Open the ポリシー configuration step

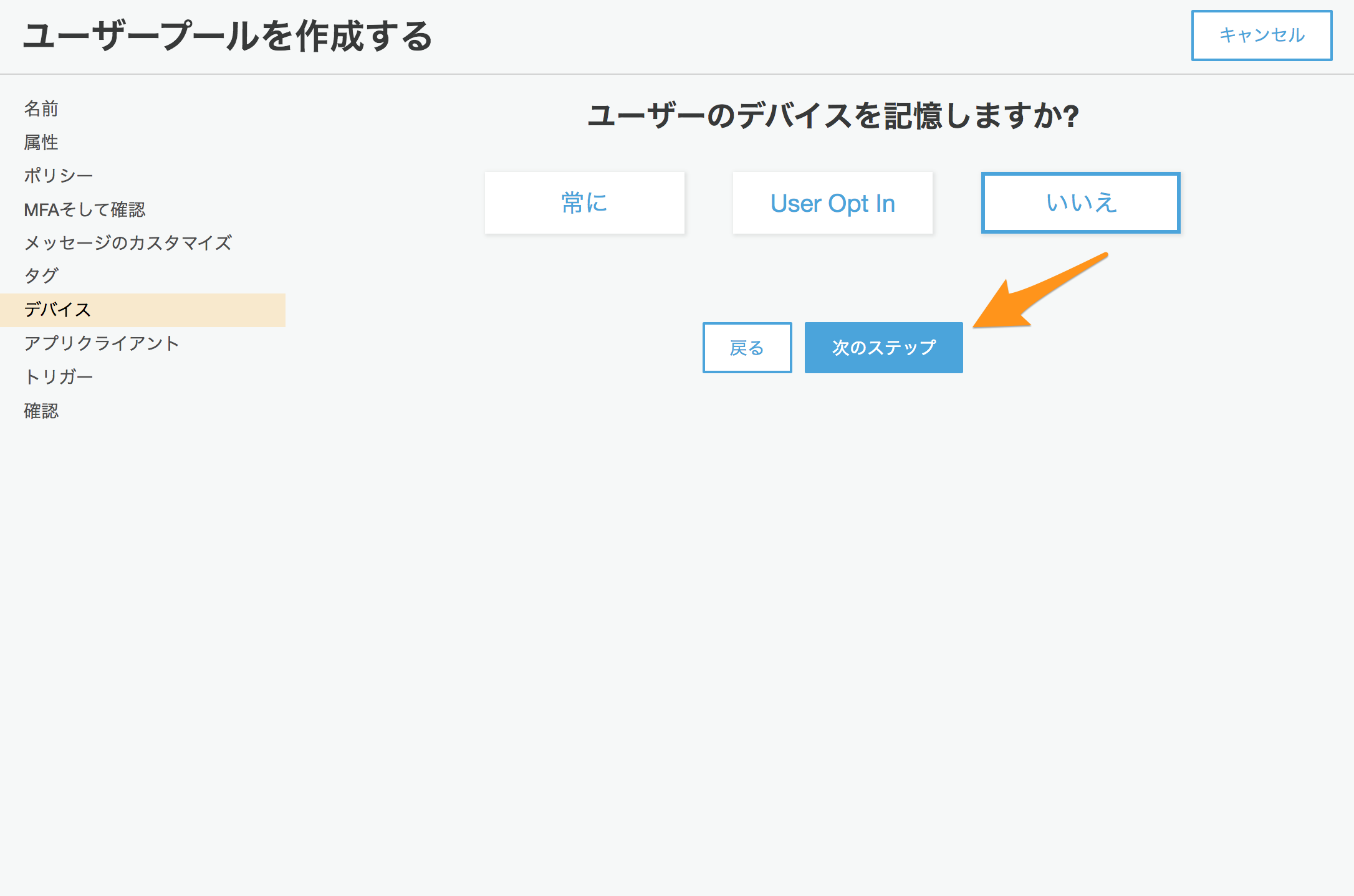(58, 175)
